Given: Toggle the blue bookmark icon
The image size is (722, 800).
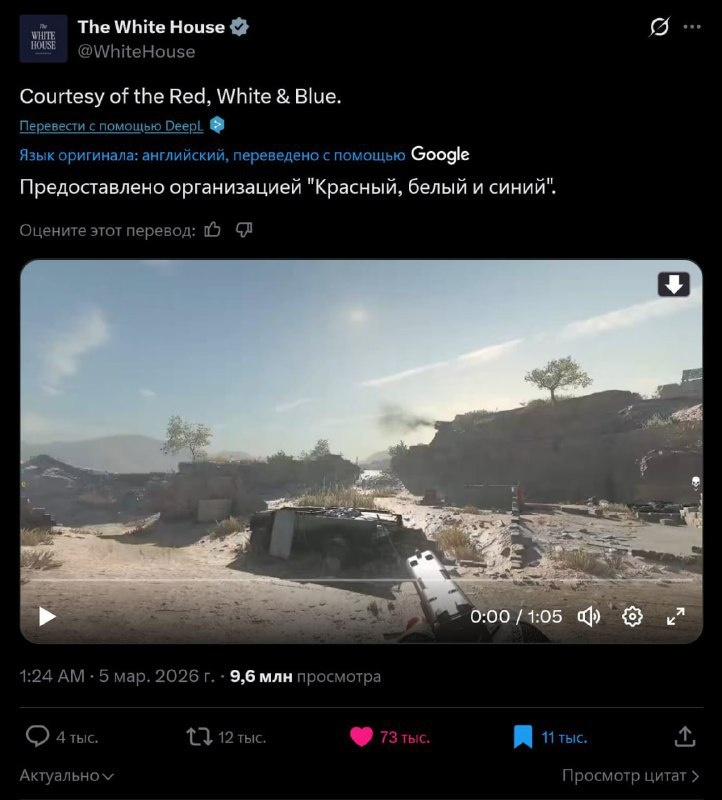Looking at the screenshot, I should click(x=522, y=737).
